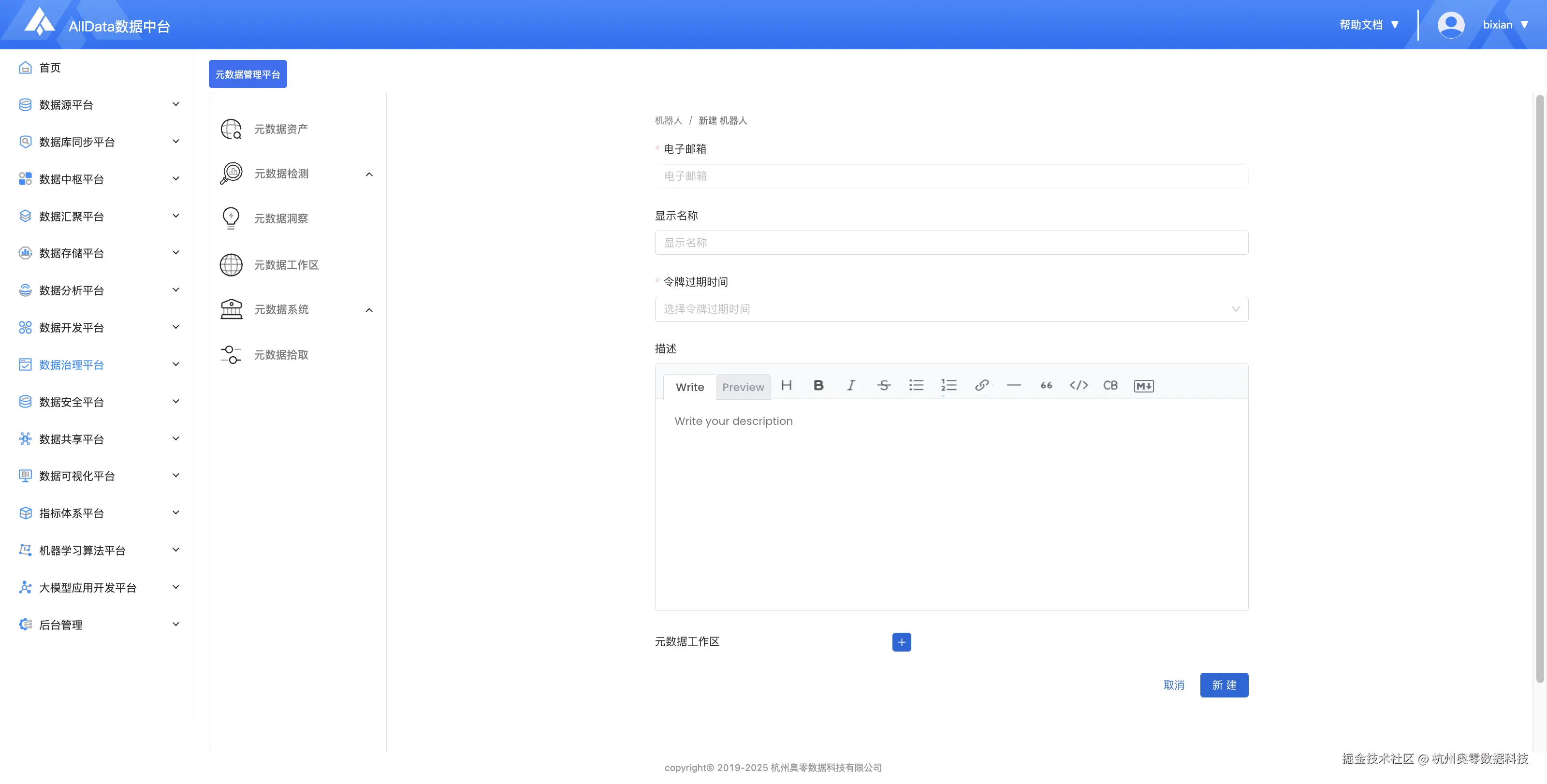
Task: Insert a link using editor toolbar
Action: (981, 385)
